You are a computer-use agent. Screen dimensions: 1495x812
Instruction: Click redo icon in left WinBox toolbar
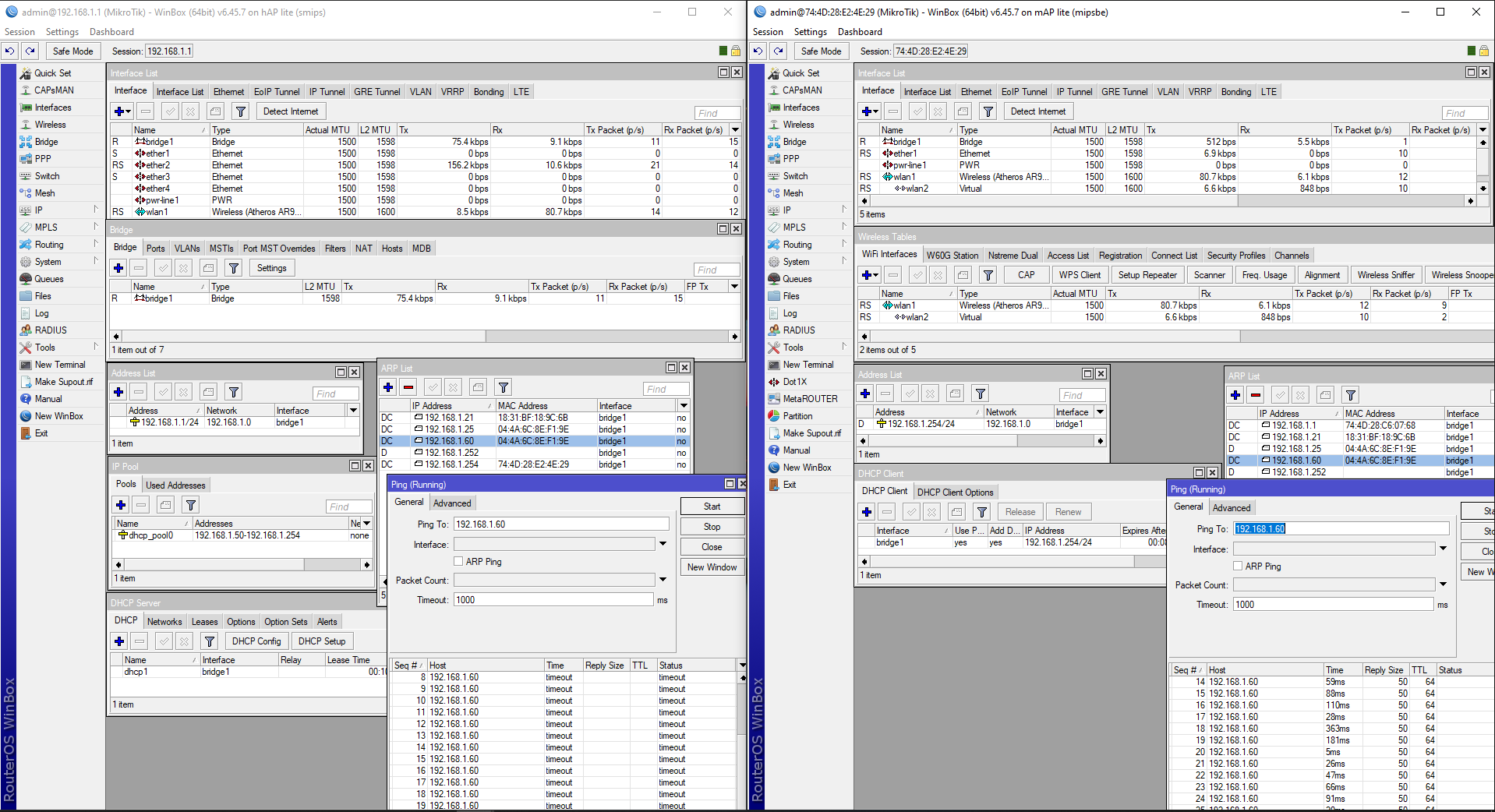[30, 51]
